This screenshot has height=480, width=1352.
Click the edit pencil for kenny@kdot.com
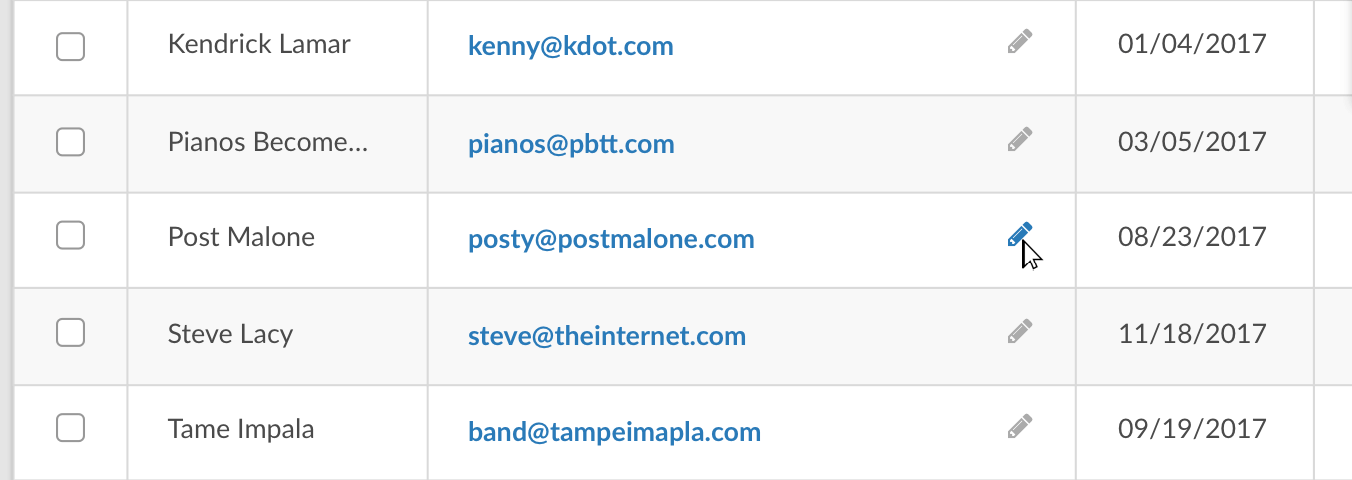(1020, 42)
